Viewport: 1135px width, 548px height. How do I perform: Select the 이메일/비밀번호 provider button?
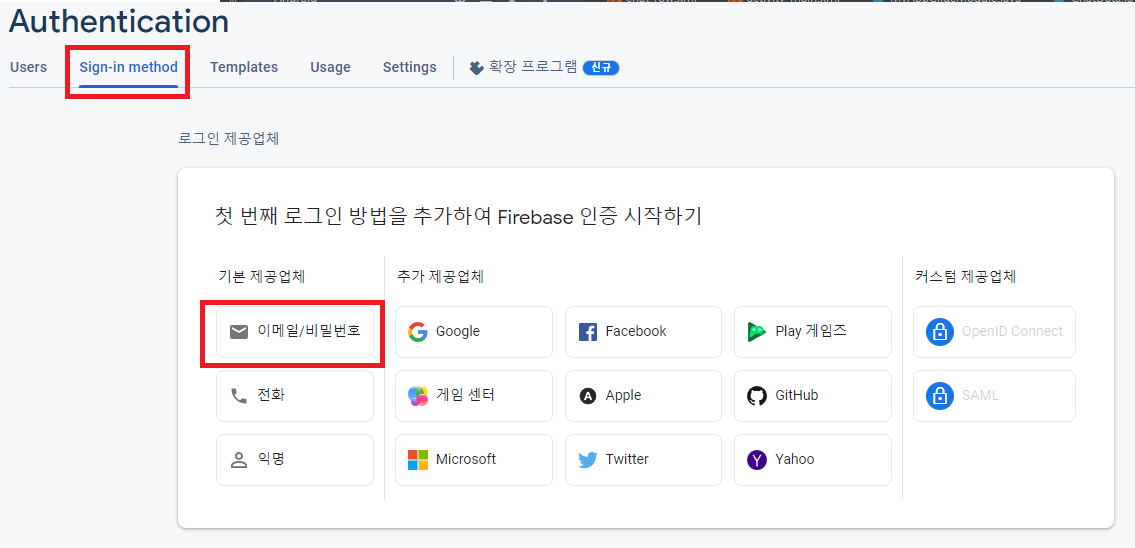pos(295,332)
